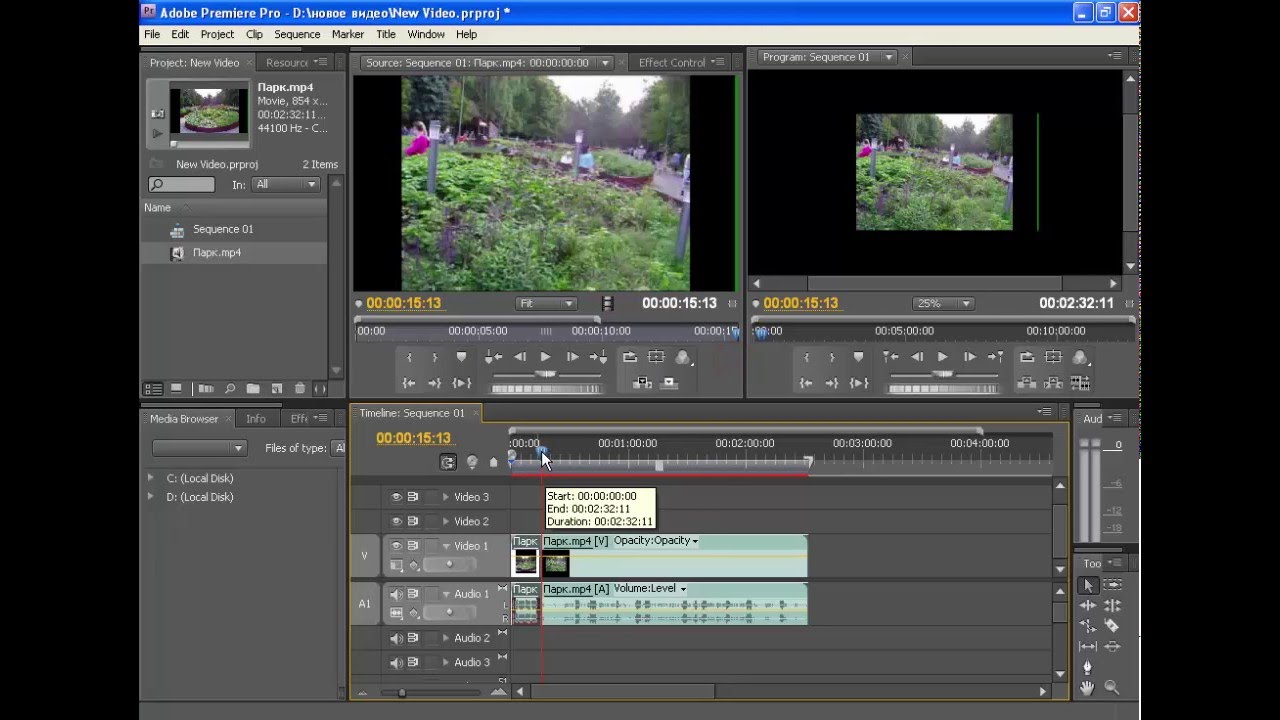Click Set Unnumbered Marker in Program monitor

(858, 357)
